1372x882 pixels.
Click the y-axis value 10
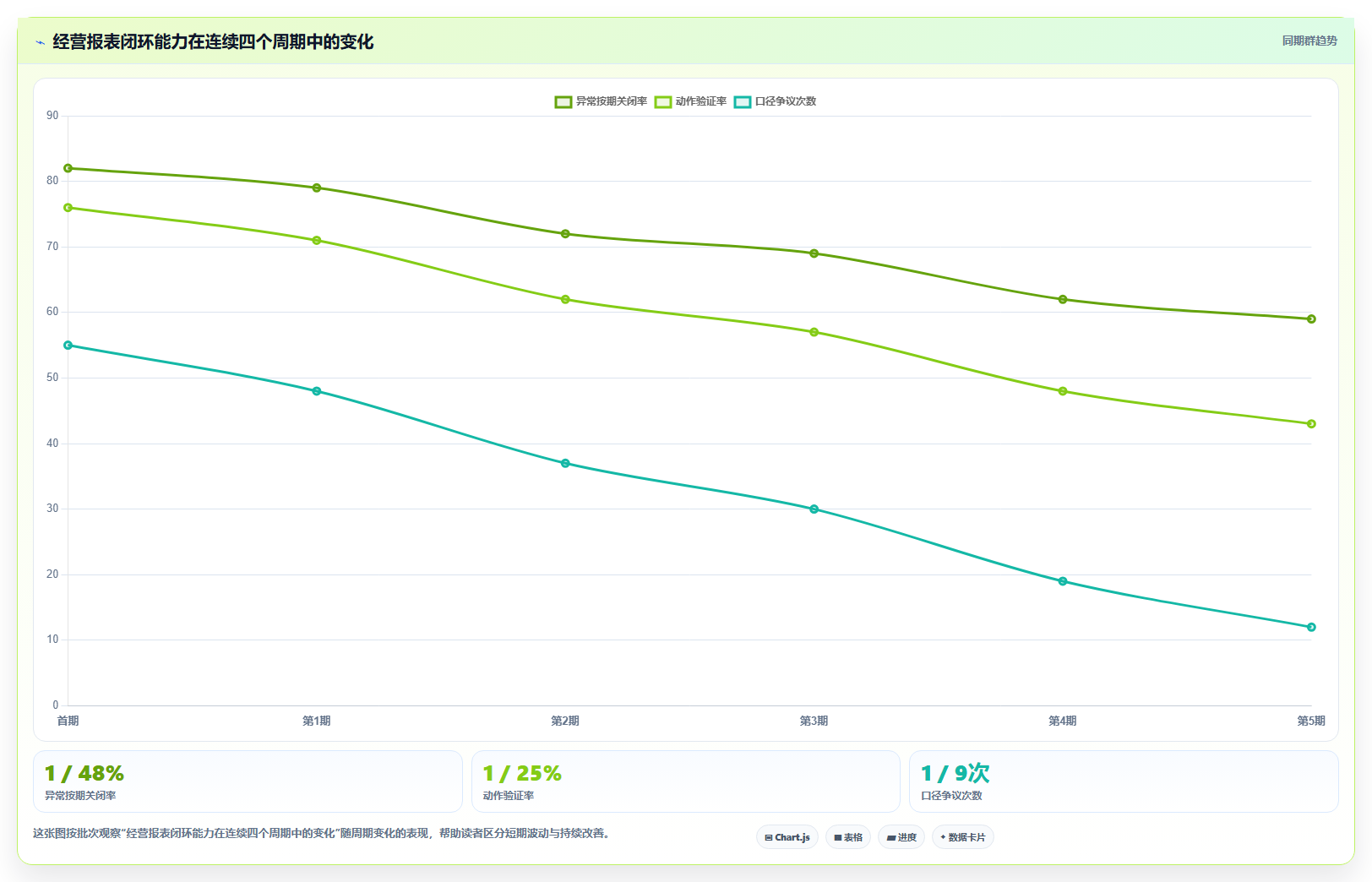tap(52, 640)
